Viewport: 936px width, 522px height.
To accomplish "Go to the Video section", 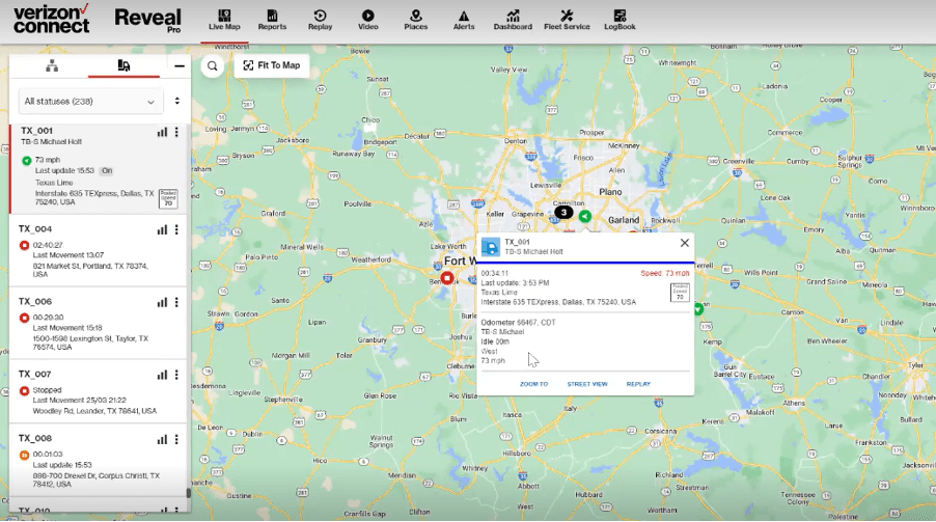I will tap(368, 20).
